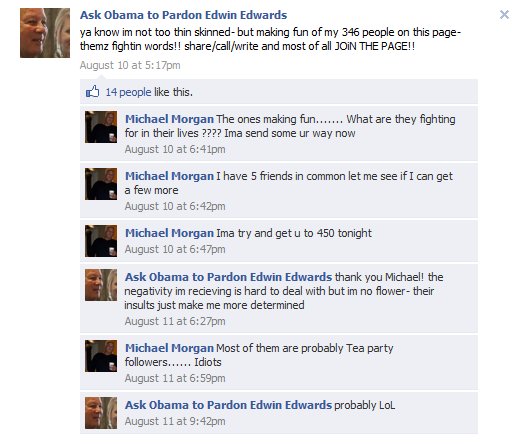Click Michael Morgan's avatar on the 6:47pm comment
521x444 pixels.
pos(101,241)
